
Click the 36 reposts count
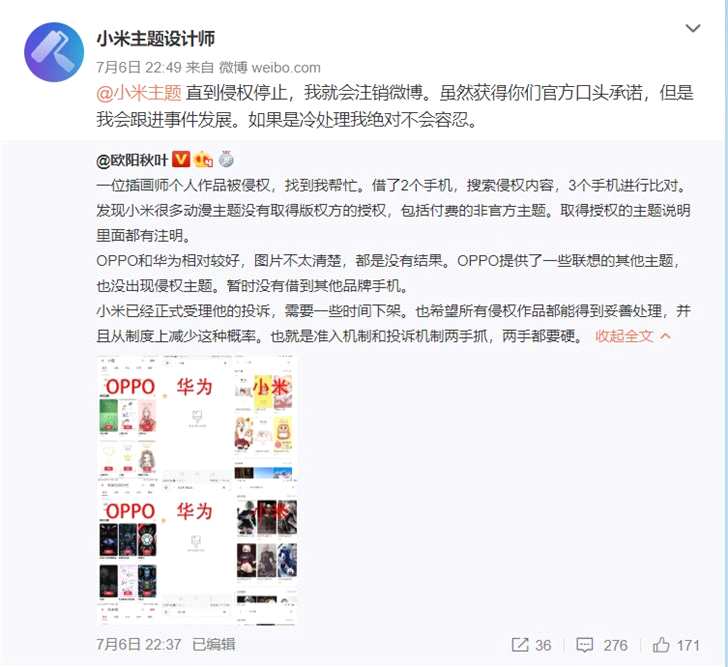543,645
